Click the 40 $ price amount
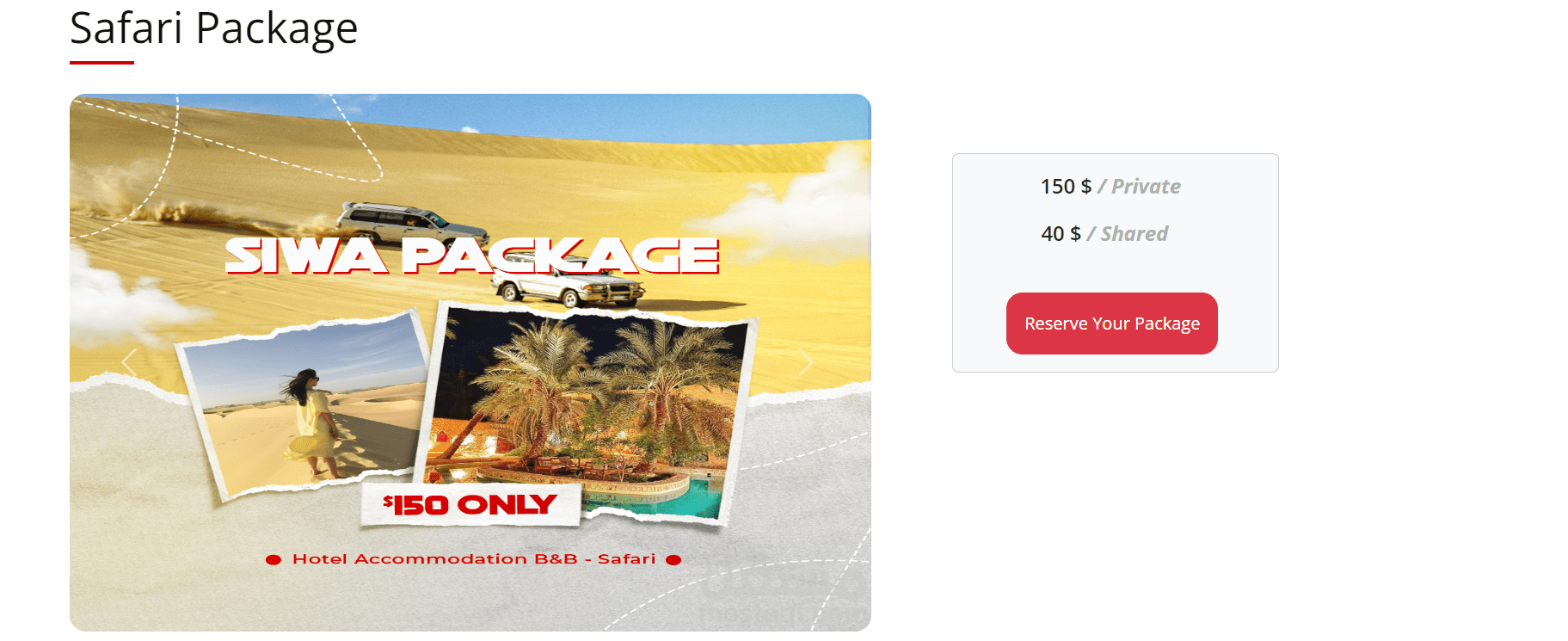Screen dimensions: 1568x641 click(x=1061, y=234)
